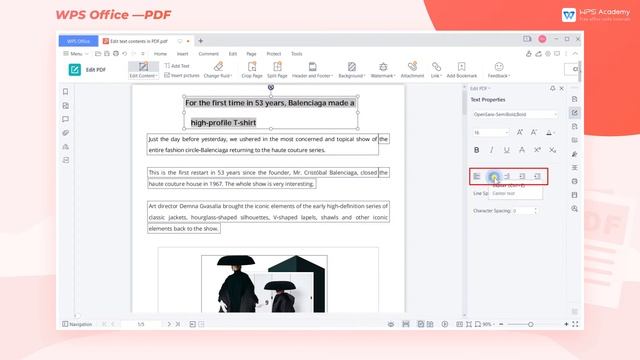Click the Print icon in quick access
Screen dimensions: 640x360
tap(116, 54)
